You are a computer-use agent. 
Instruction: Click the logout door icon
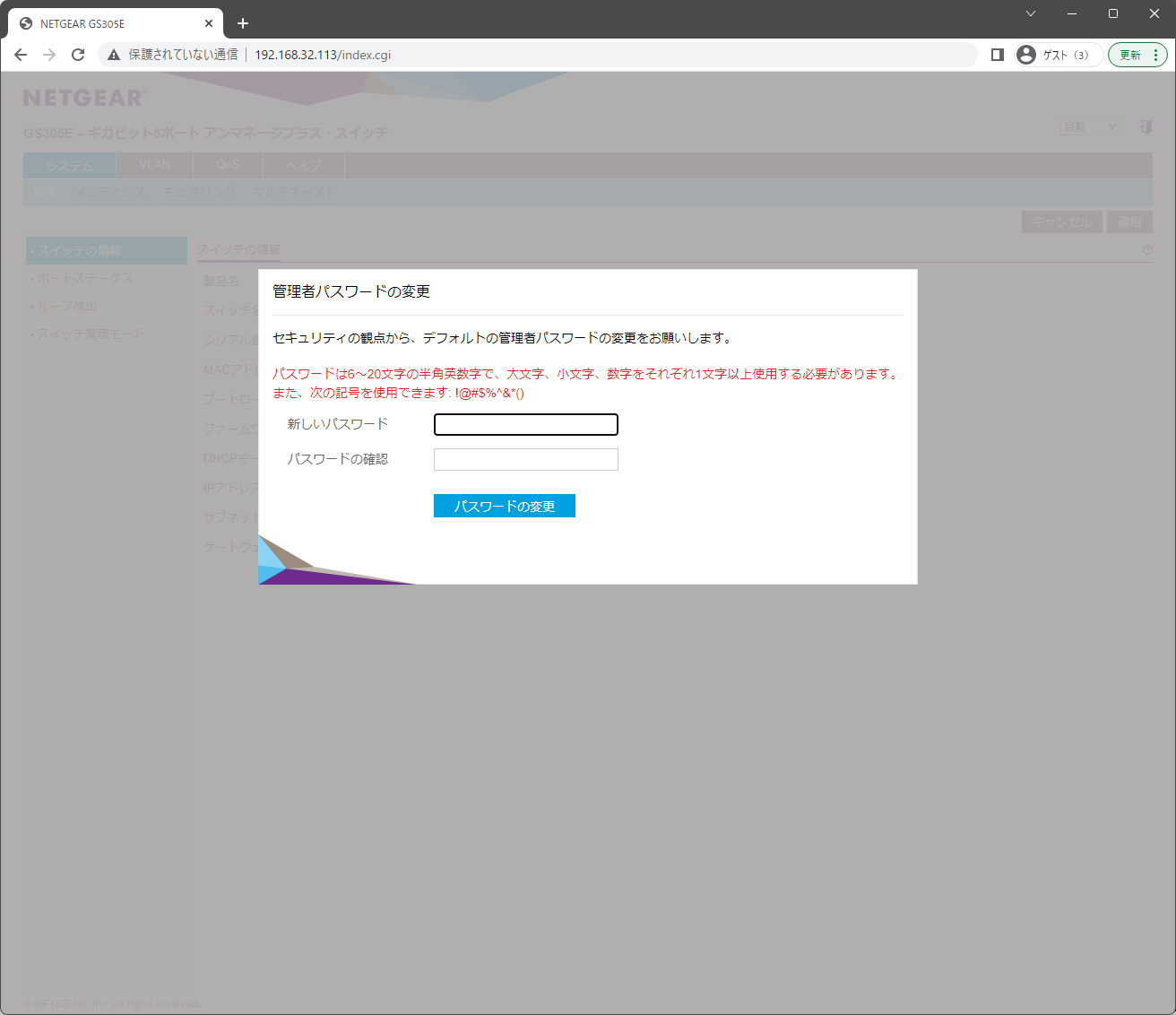[1146, 126]
